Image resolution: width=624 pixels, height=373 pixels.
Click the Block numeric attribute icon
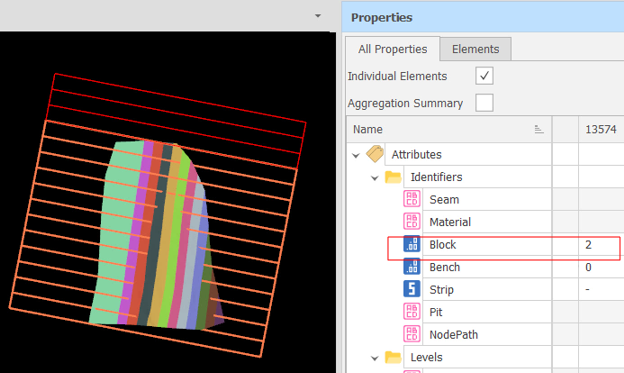(x=412, y=244)
